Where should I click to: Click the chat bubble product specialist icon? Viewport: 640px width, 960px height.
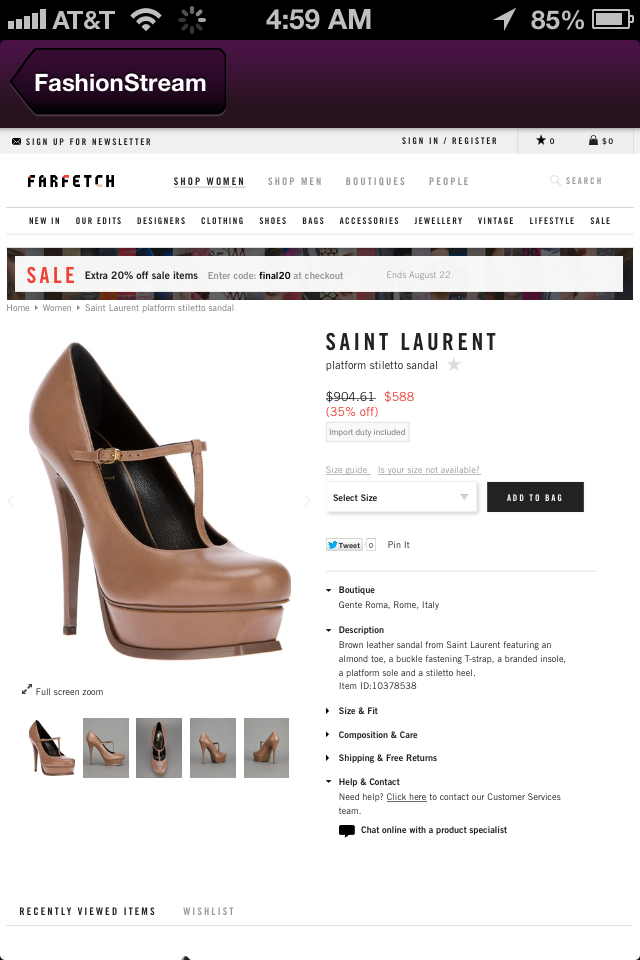pyautogui.click(x=347, y=831)
